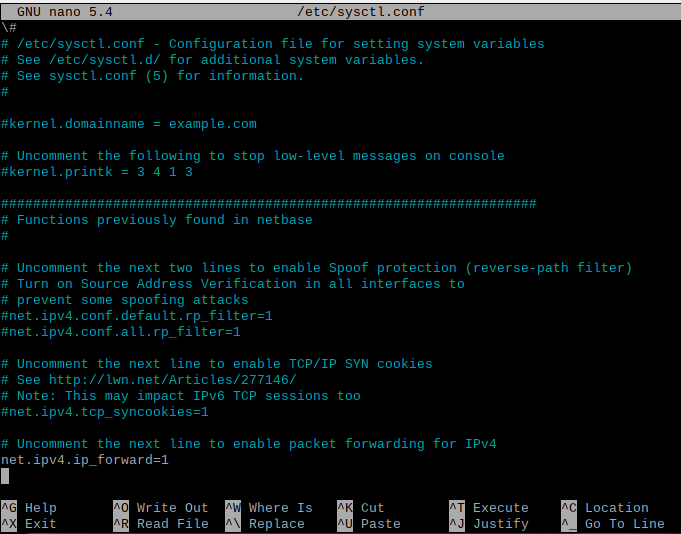The image size is (681, 534).
Task: Click the ^O Write Out shortcut
Action: click(160, 508)
